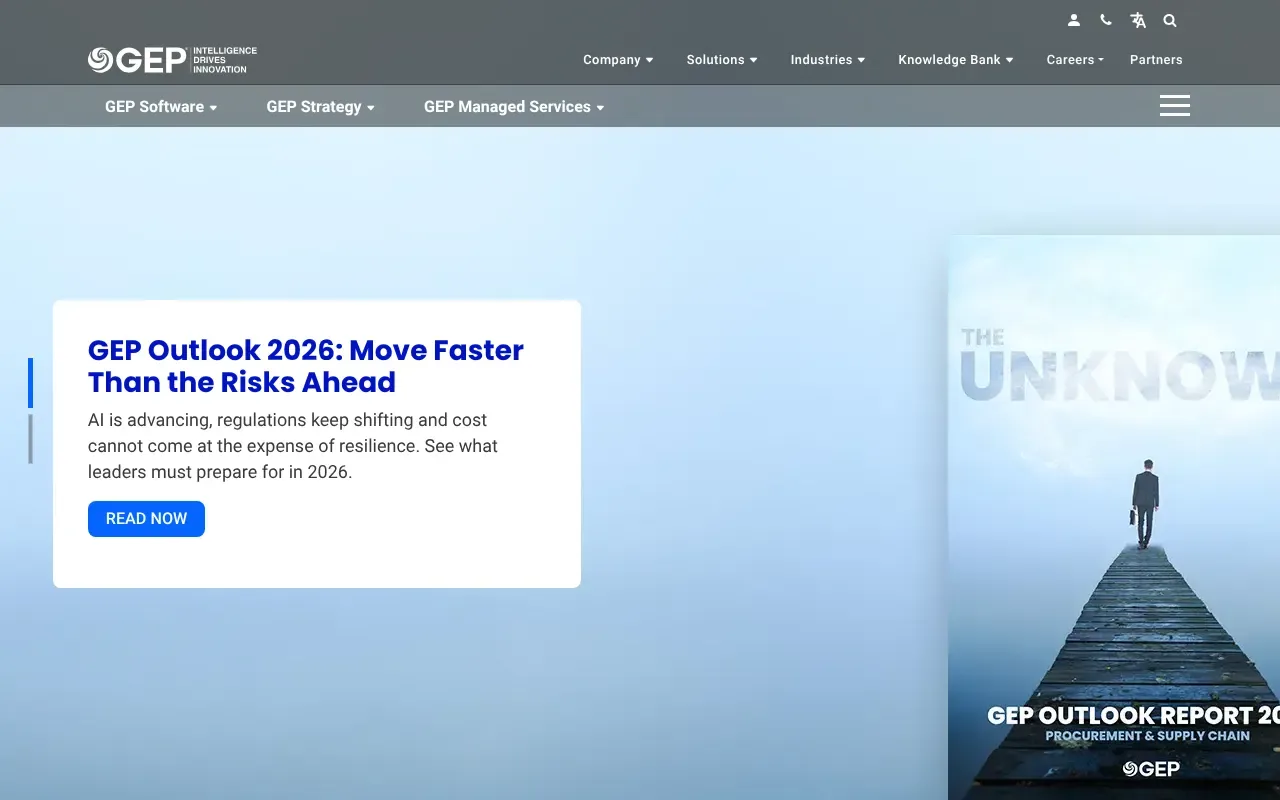Click the user account icon
Screen dimensions: 1280x800
point(1074,20)
